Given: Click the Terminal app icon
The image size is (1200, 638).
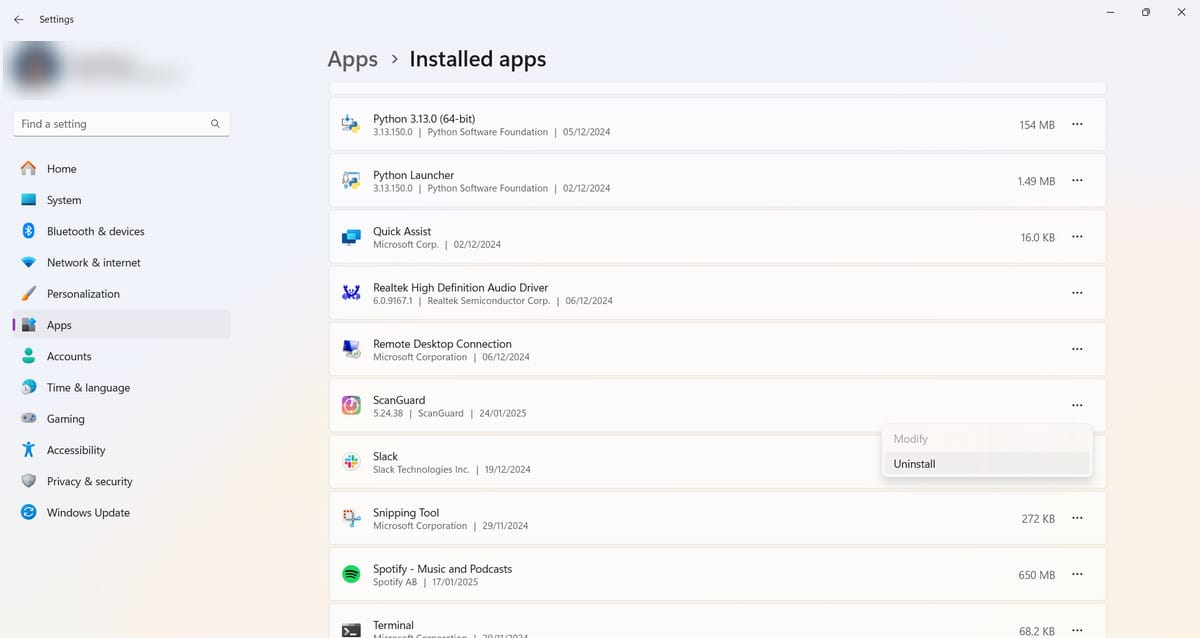Looking at the screenshot, I should [x=351, y=630].
